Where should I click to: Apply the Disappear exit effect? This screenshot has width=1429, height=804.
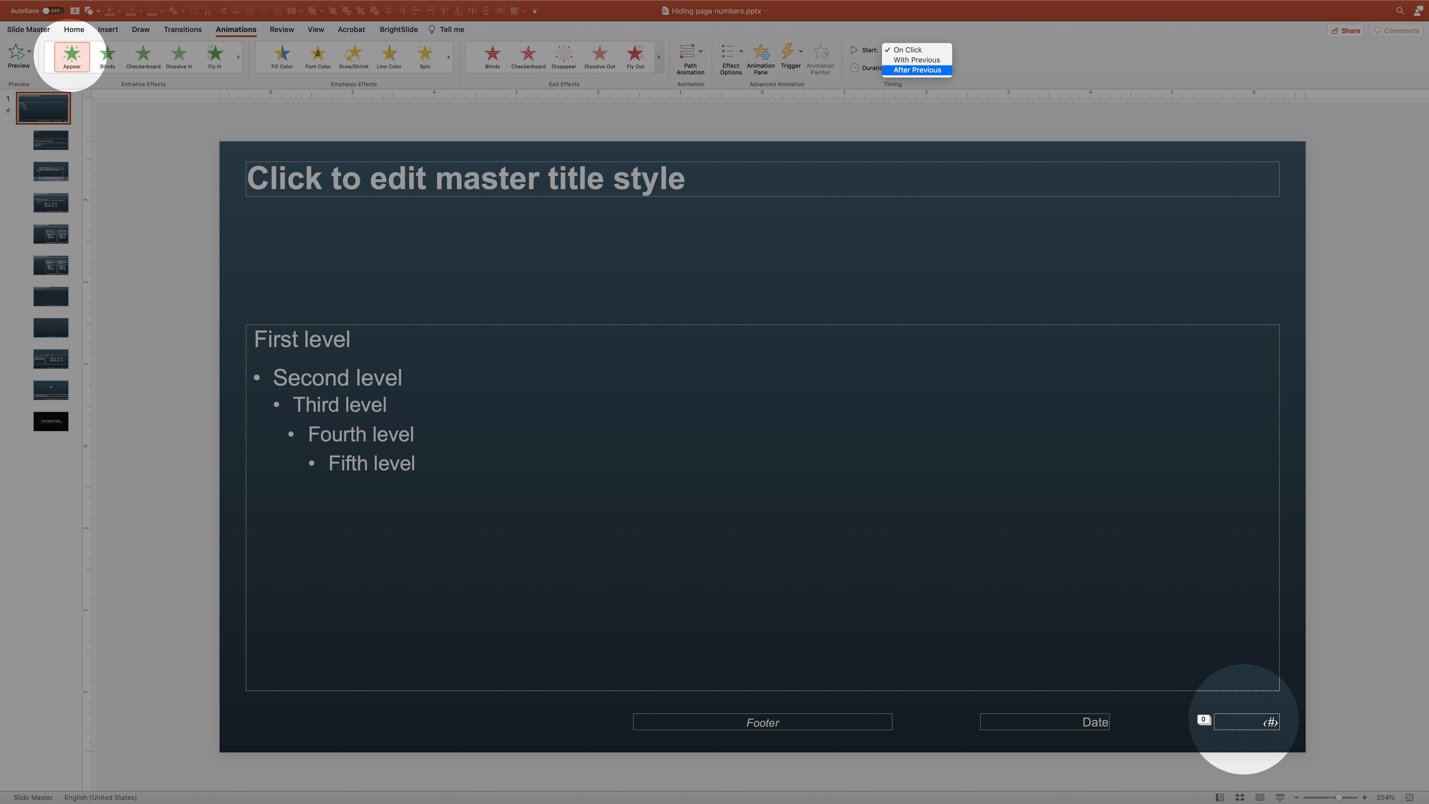coord(564,57)
